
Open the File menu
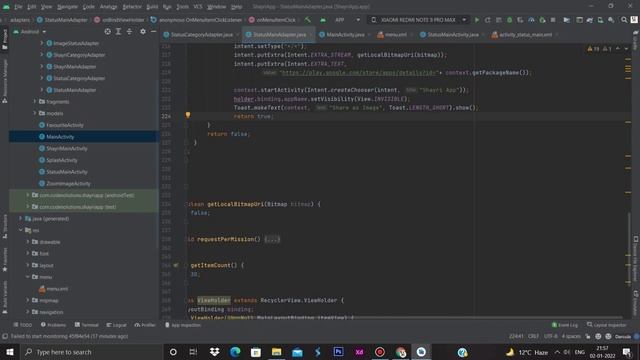(x=18, y=7)
